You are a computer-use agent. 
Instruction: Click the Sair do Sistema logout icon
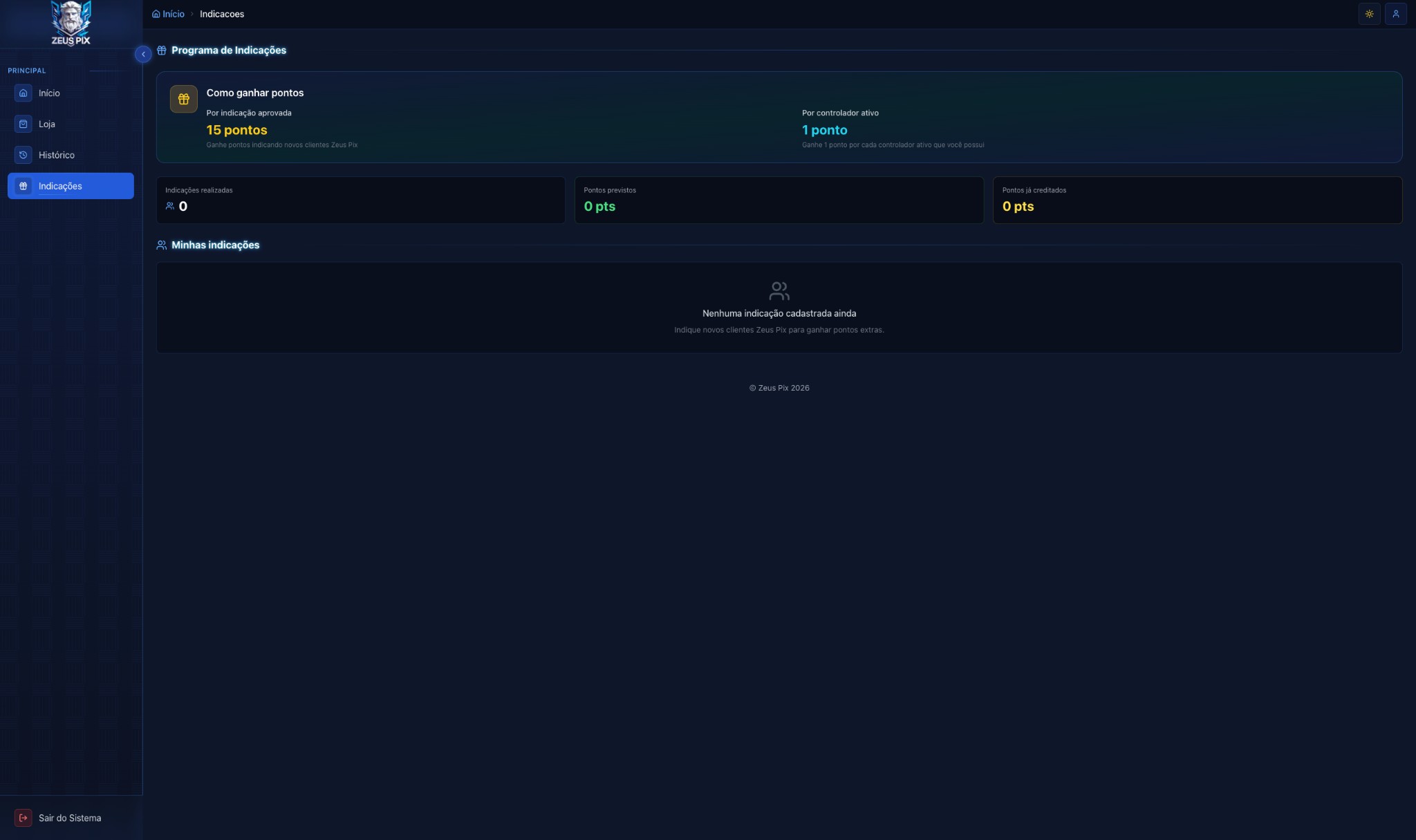[23, 818]
